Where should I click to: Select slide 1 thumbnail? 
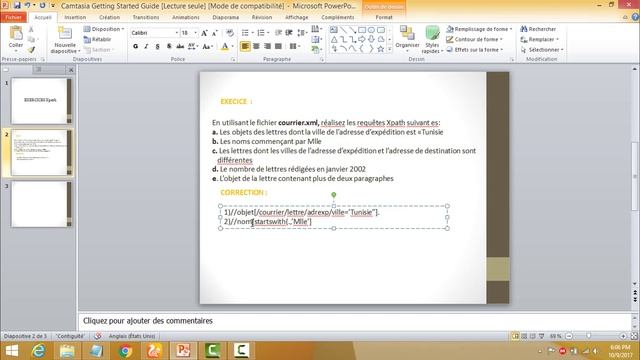coord(41,100)
